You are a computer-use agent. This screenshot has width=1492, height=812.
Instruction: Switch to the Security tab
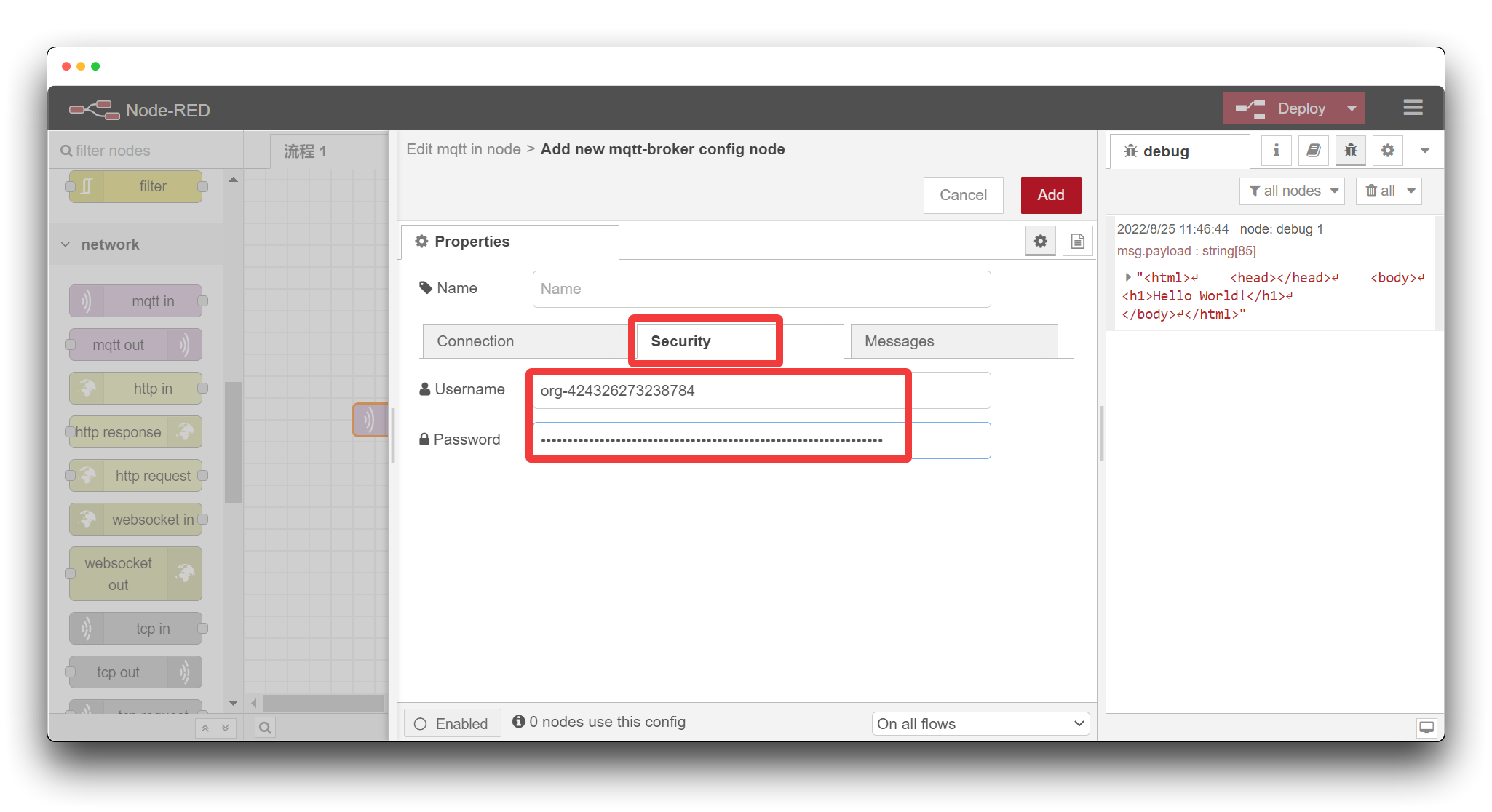(x=739, y=341)
